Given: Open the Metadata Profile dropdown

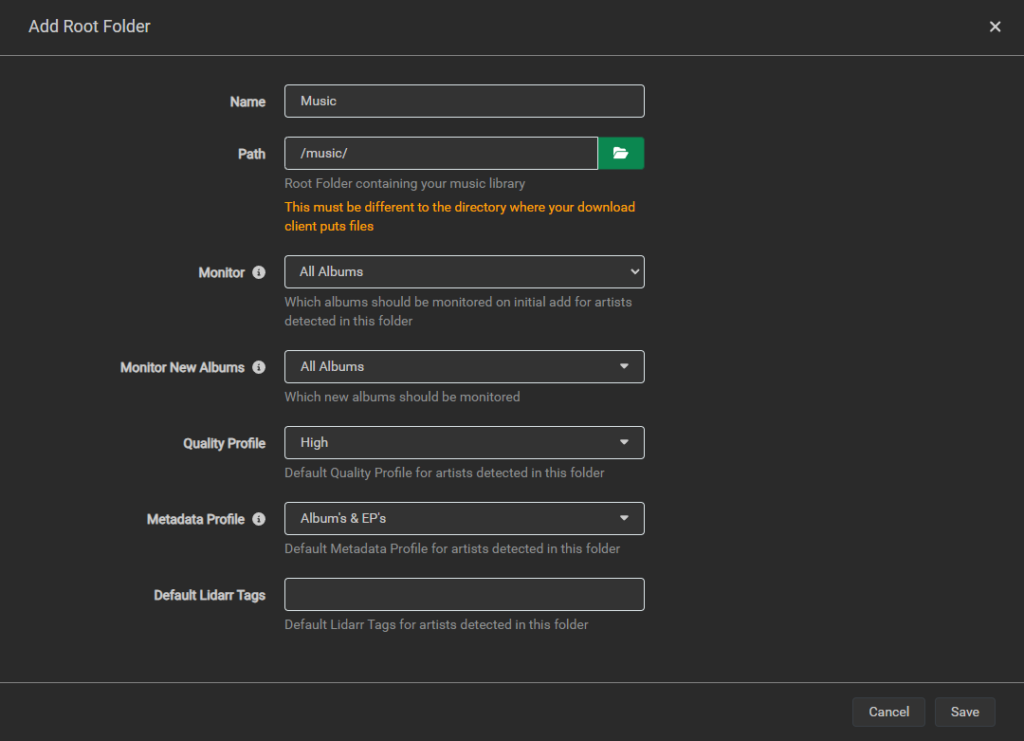Looking at the screenshot, I should coord(464,518).
